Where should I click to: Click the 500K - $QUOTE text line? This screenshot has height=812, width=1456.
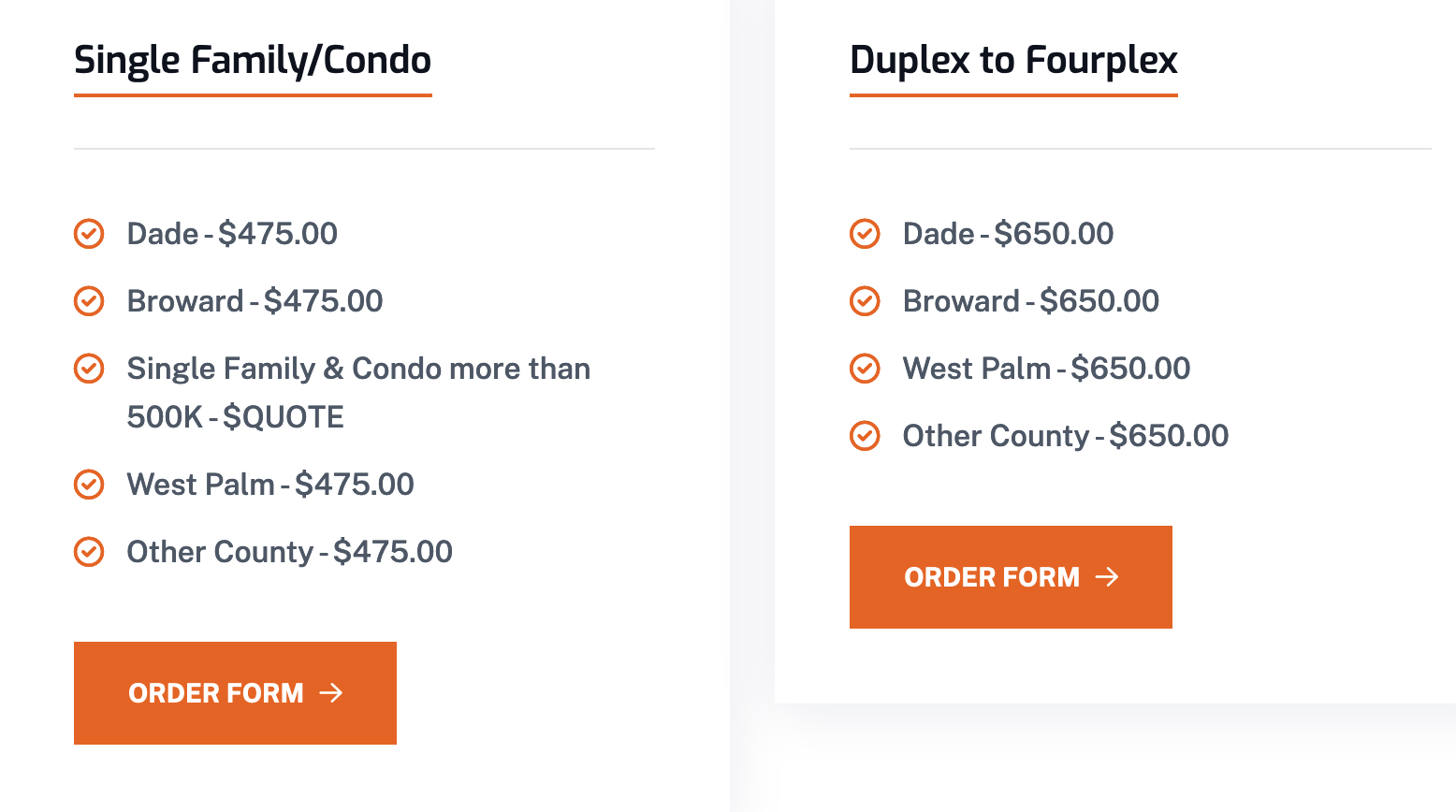point(236,417)
